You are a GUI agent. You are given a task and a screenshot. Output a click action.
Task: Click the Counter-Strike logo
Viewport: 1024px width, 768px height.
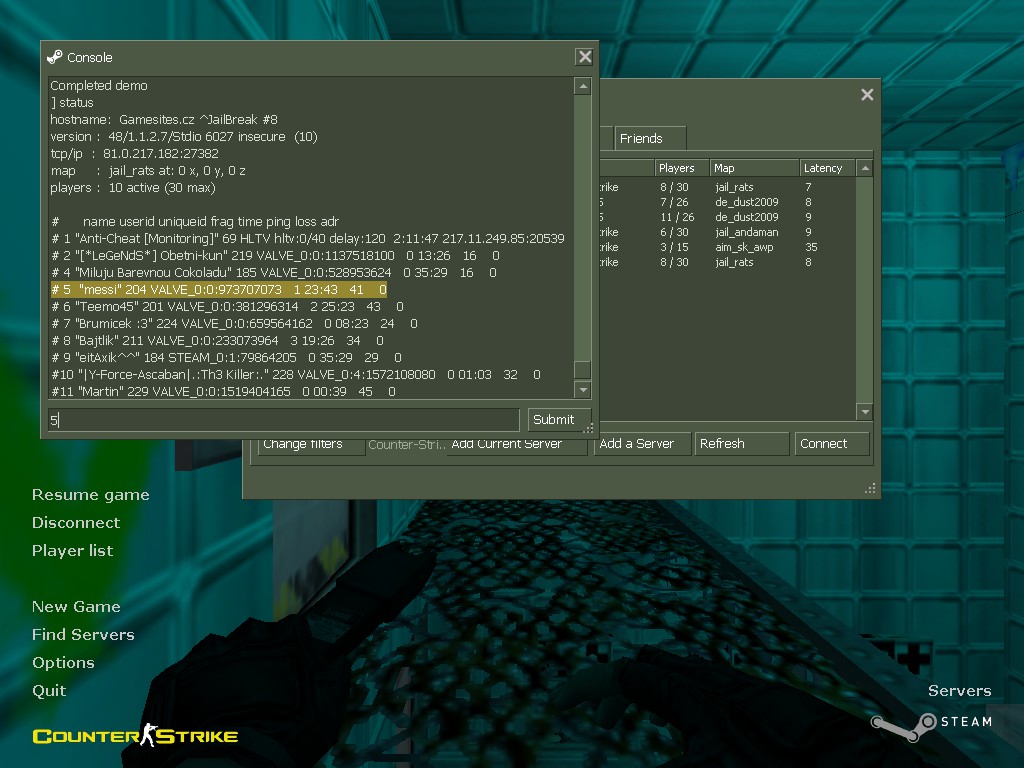click(135, 736)
